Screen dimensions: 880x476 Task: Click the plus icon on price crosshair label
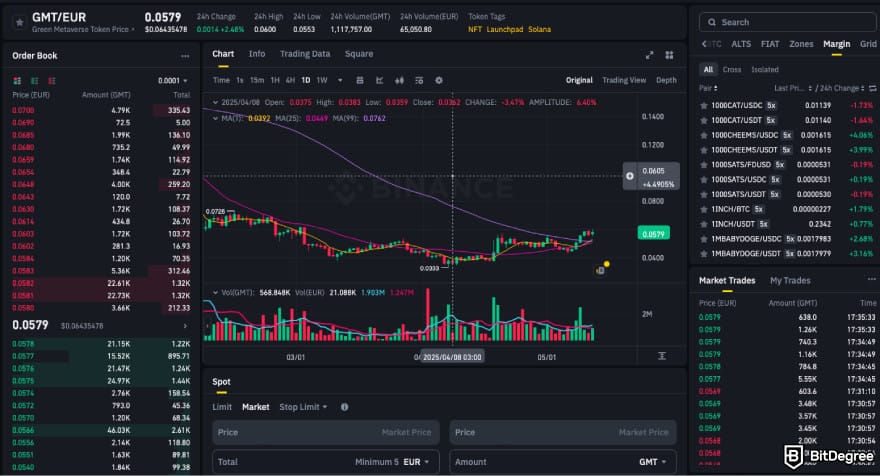point(630,176)
